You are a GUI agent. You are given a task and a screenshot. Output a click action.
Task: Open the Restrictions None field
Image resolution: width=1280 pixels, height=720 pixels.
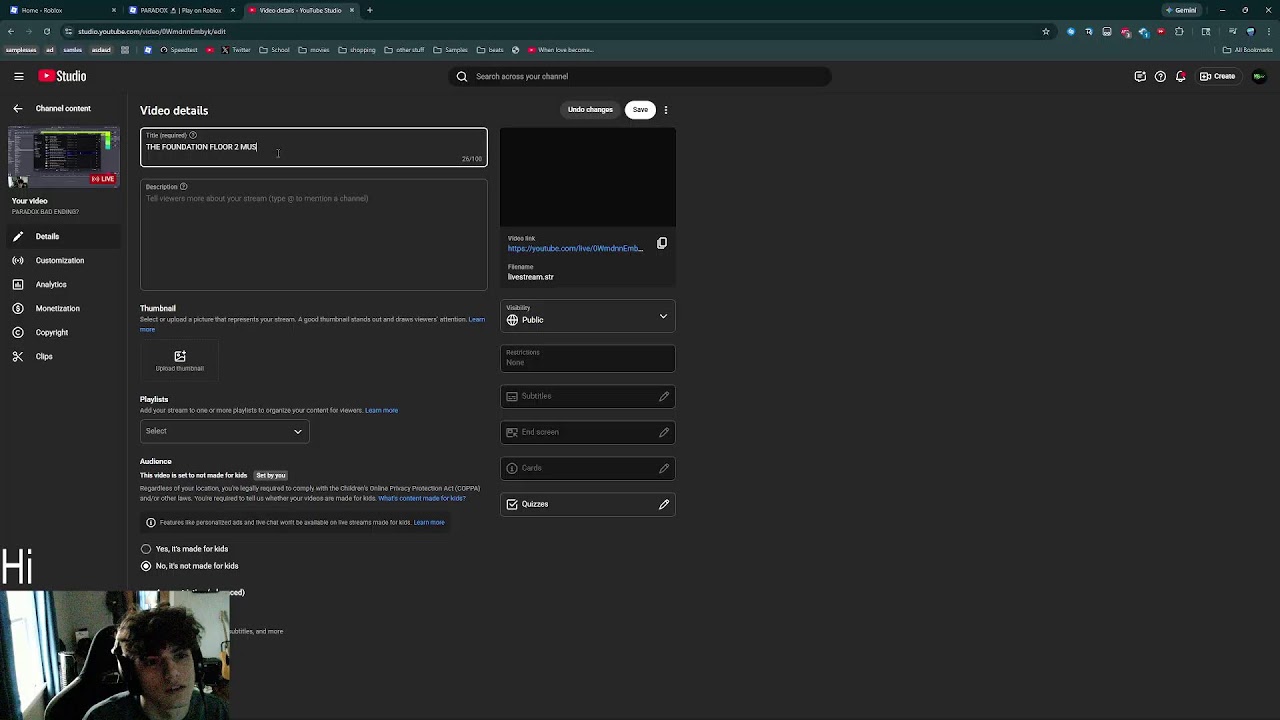click(x=588, y=358)
